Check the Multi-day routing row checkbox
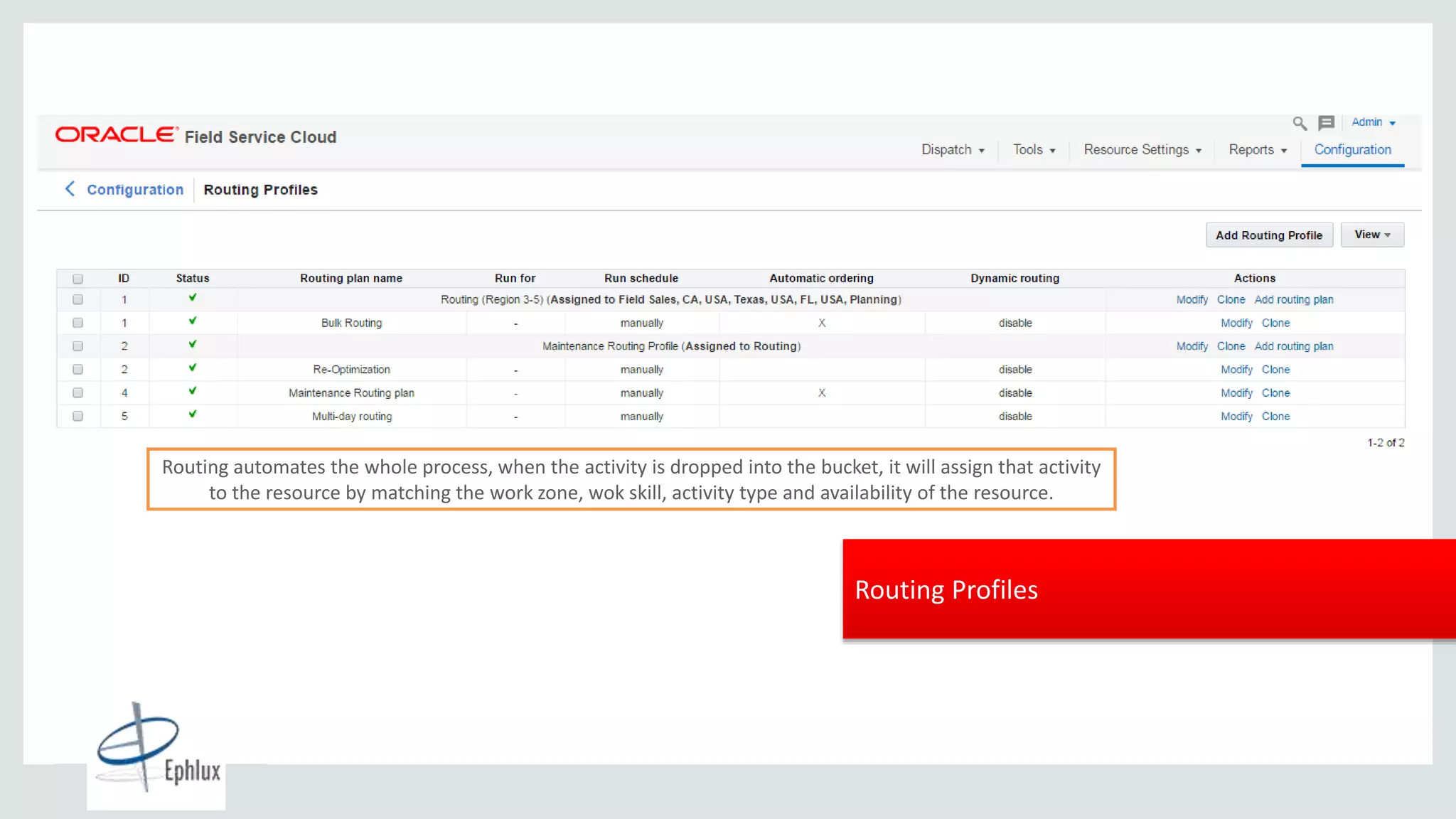This screenshot has height=819, width=1456. click(77, 416)
